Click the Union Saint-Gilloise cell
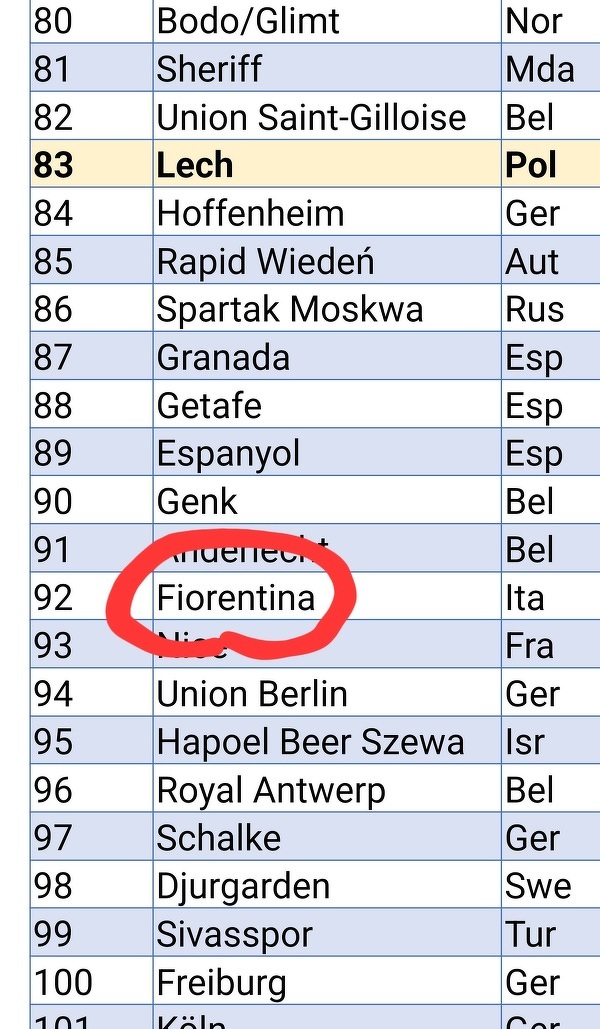Screen dimensions: 600x1029 pos(311,118)
